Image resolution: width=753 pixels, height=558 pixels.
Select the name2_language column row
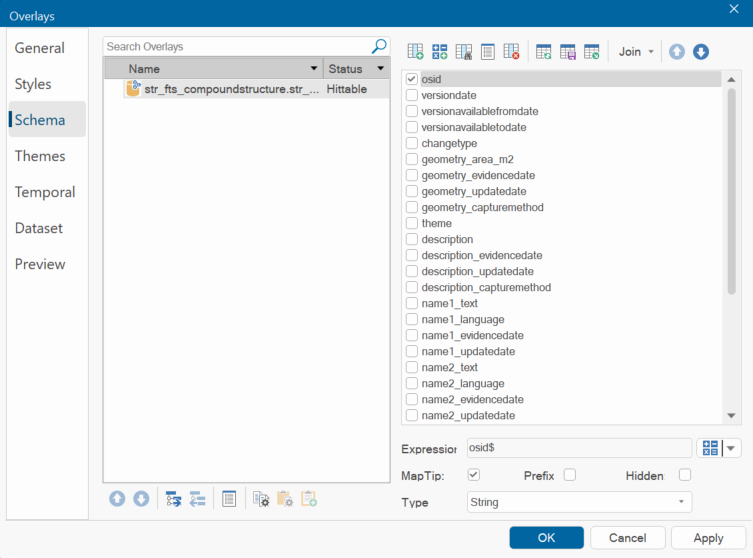563,383
